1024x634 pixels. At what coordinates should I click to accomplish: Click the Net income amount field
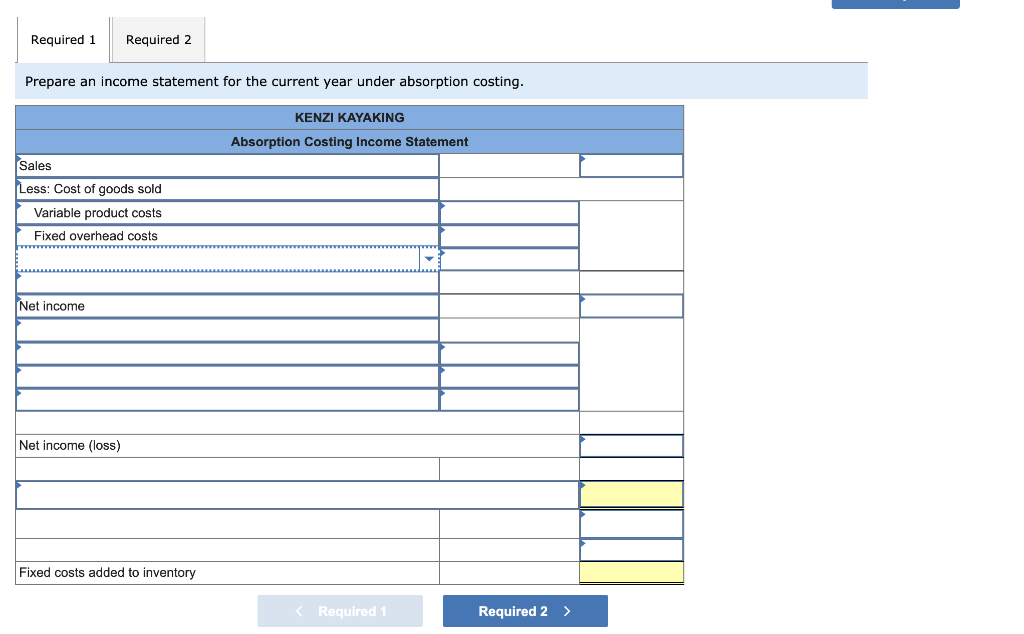pos(630,305)
